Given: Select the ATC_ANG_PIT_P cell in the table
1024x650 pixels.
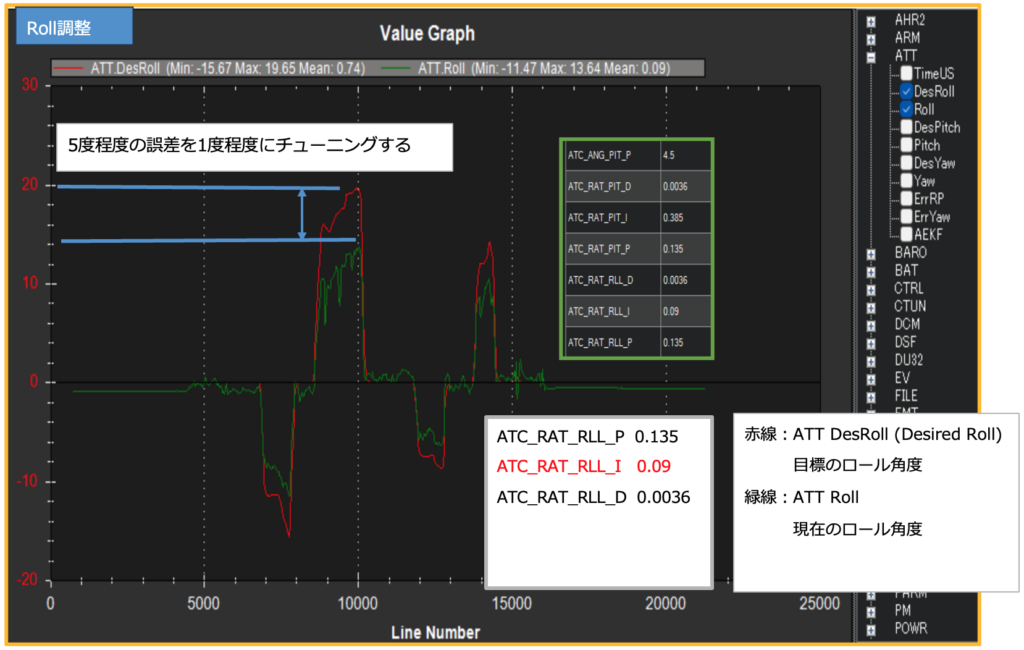Looking at the screenshot, I should (x=613, y=155).
